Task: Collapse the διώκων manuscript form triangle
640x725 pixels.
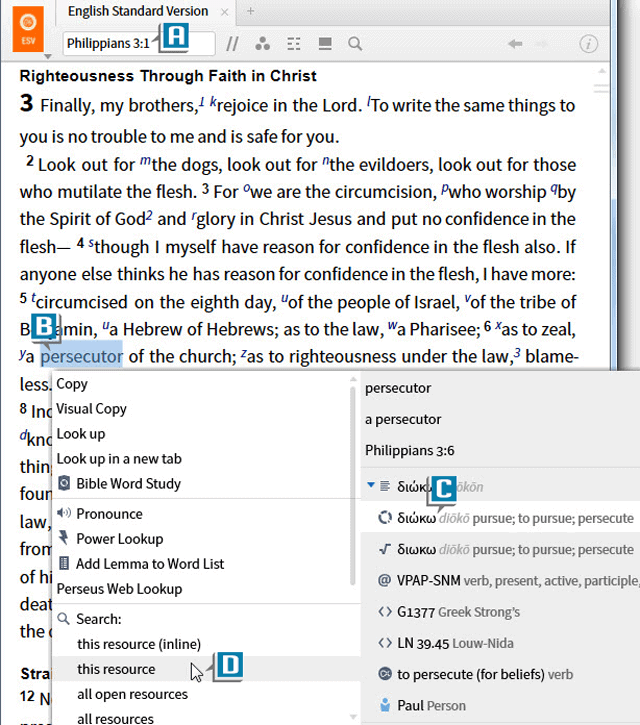Action: click(371, 486)
